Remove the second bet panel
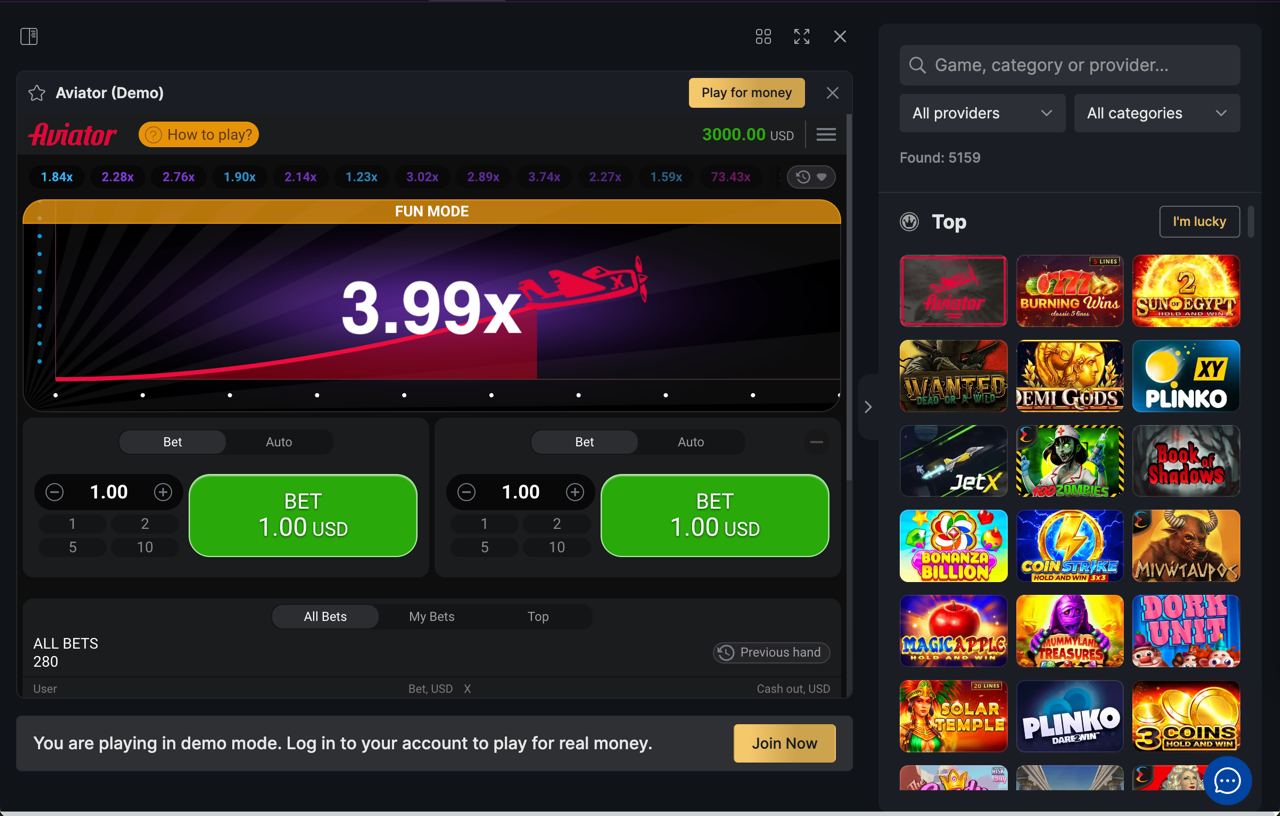 point(817,442)
